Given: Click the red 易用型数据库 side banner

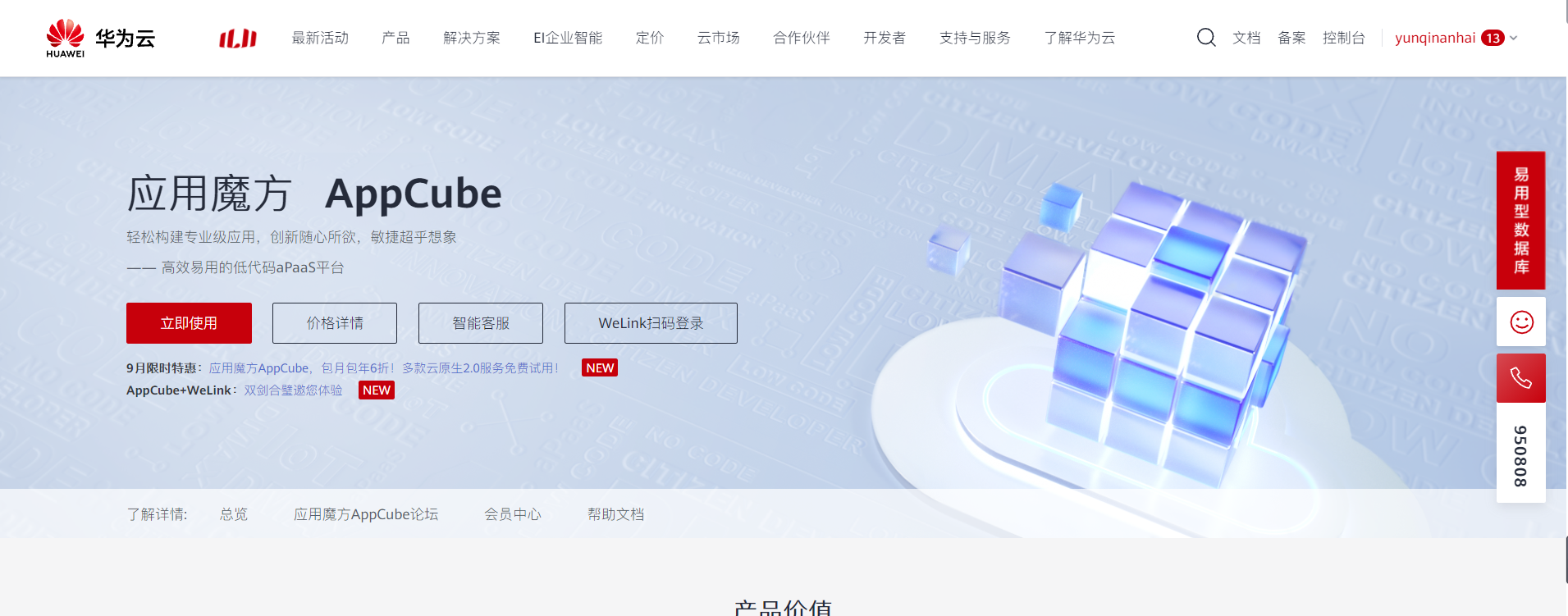Looking at the screenshot, I should tap(1521, 221).
